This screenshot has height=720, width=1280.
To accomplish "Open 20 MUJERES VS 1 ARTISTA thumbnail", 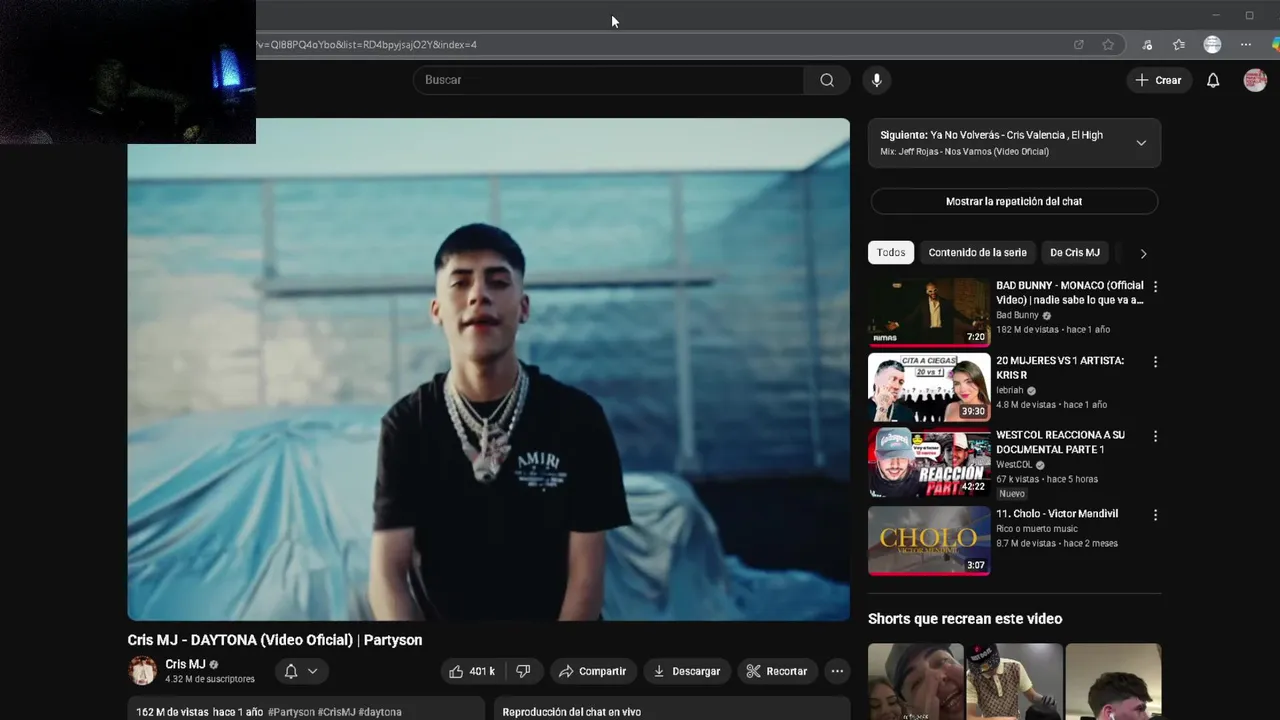I will coord(929,387).
